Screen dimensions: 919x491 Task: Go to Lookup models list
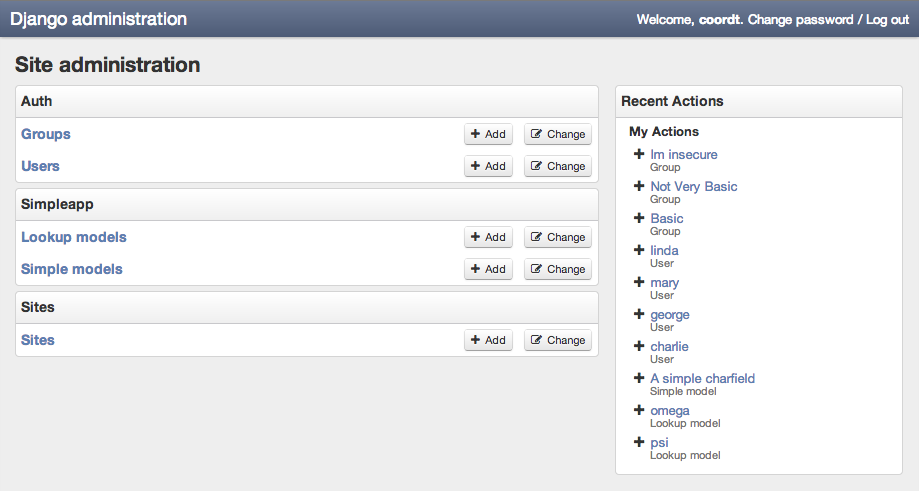click(74, 237)
